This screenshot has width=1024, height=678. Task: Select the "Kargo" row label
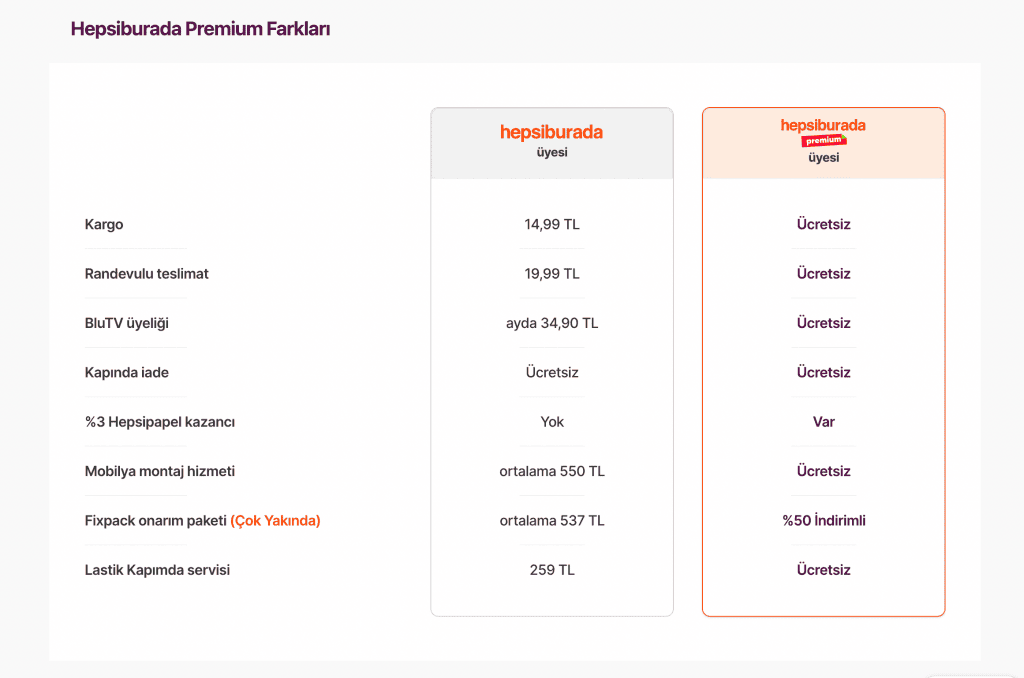[x=104, y=225]
